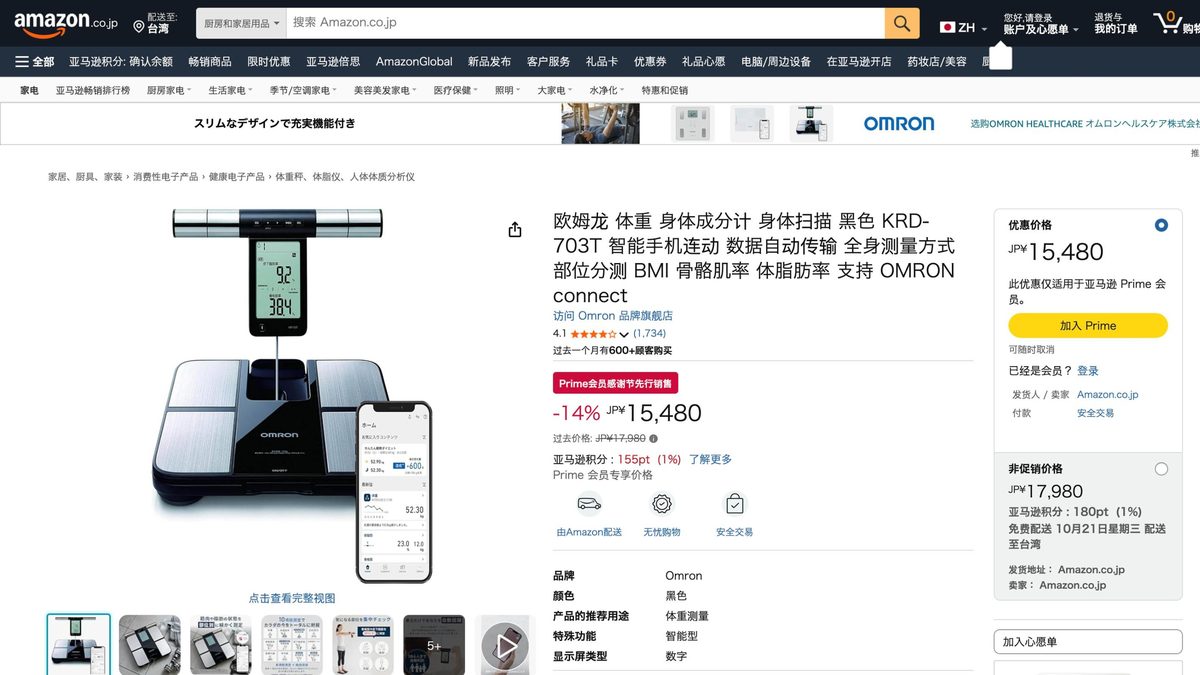This screenshot has height=675, width=1200.
Task: Click the Amazon.co.jp logo
Action: pos(66,22)
